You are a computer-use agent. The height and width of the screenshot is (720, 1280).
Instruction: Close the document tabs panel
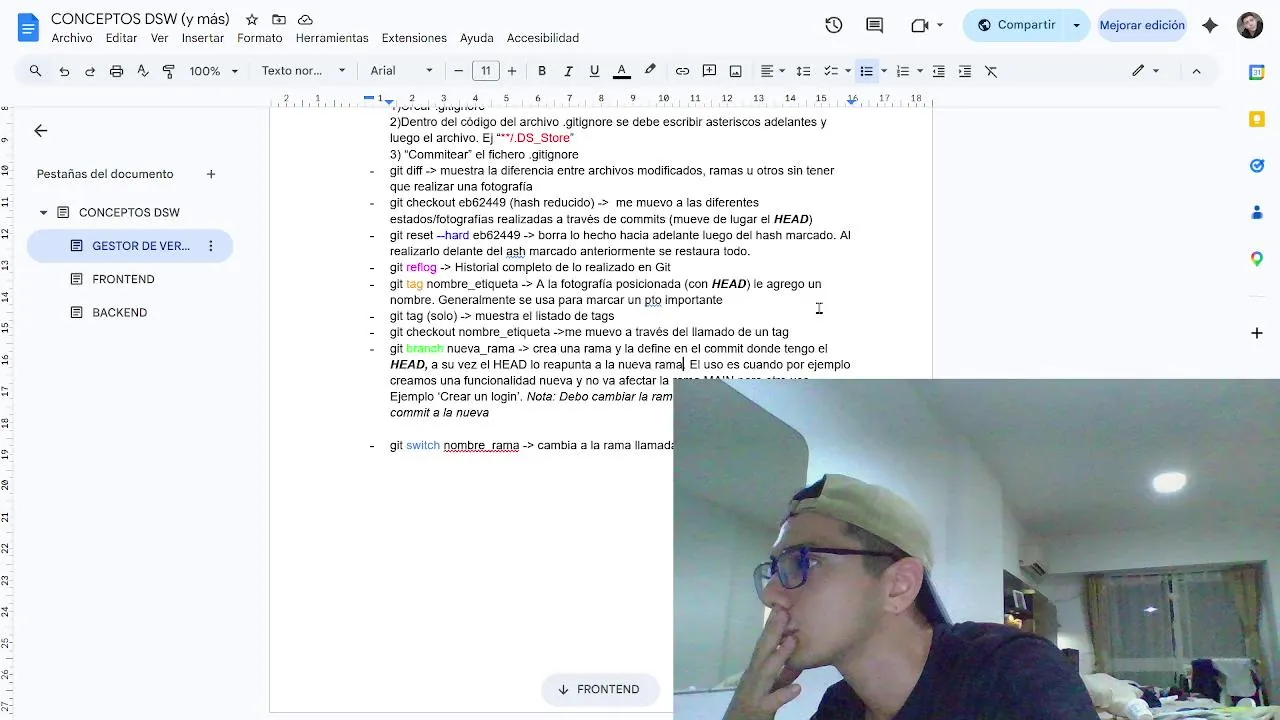click(x=40, y=131)
